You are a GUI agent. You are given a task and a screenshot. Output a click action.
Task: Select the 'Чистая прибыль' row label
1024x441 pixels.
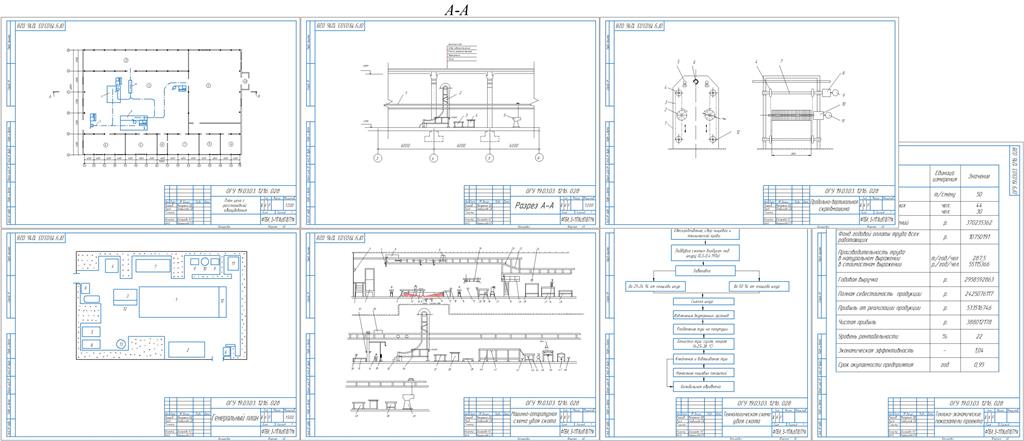[x=855, y=321]
